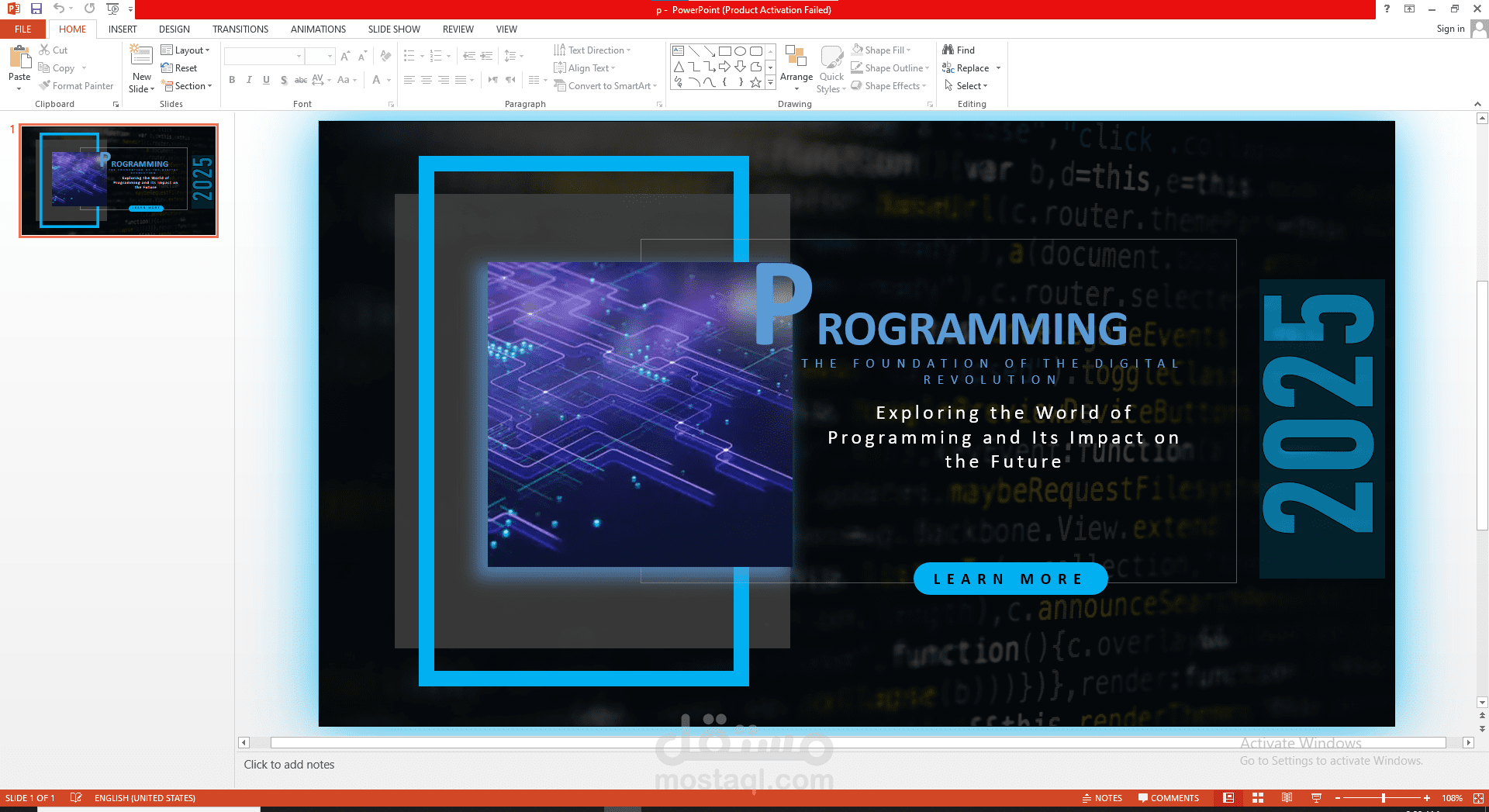The image size is (1489, 812).
Task: Click the spell check icon in the status bar
Action: tap(76, 797)
